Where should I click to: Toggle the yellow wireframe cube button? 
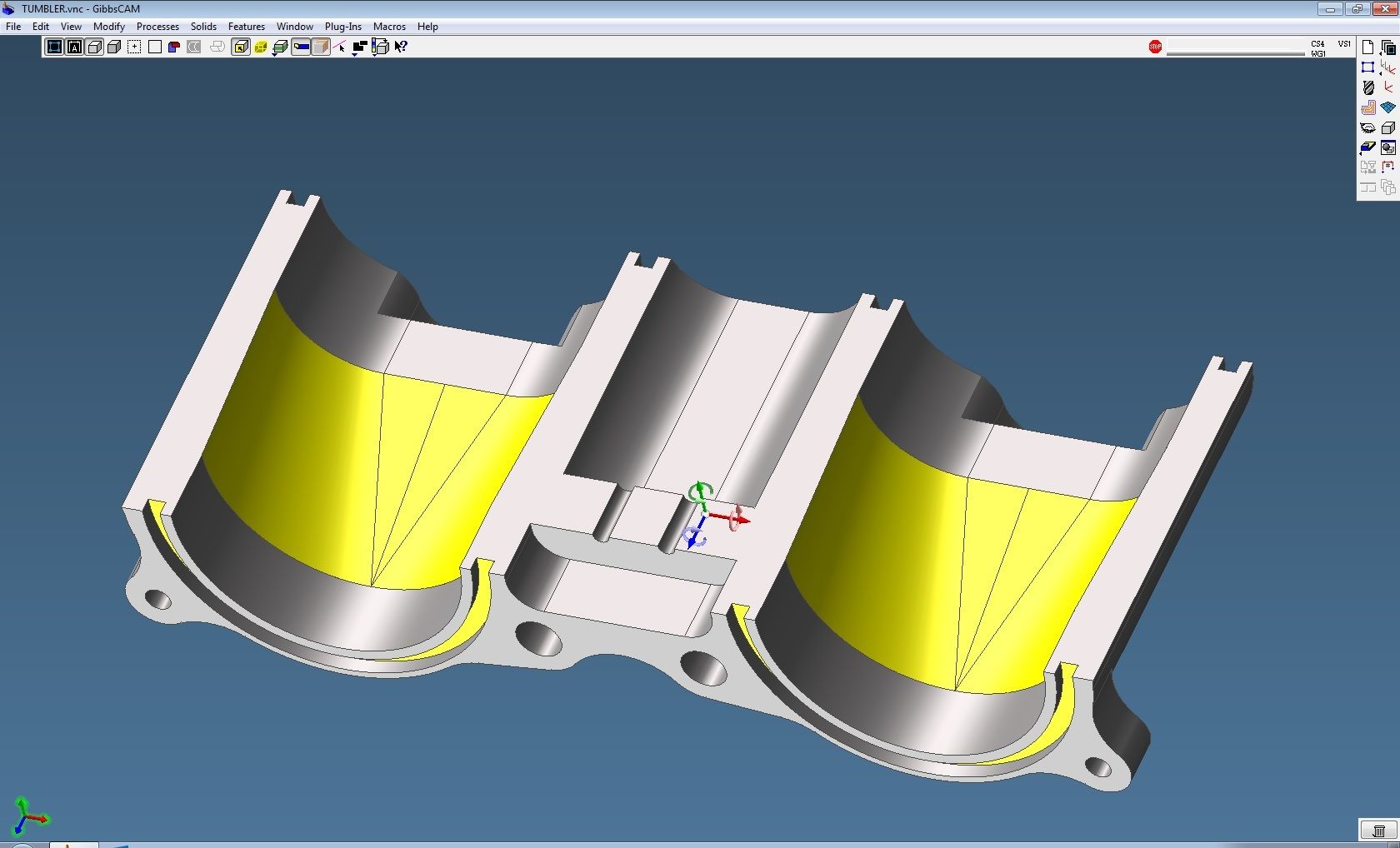tap(260, 47)
